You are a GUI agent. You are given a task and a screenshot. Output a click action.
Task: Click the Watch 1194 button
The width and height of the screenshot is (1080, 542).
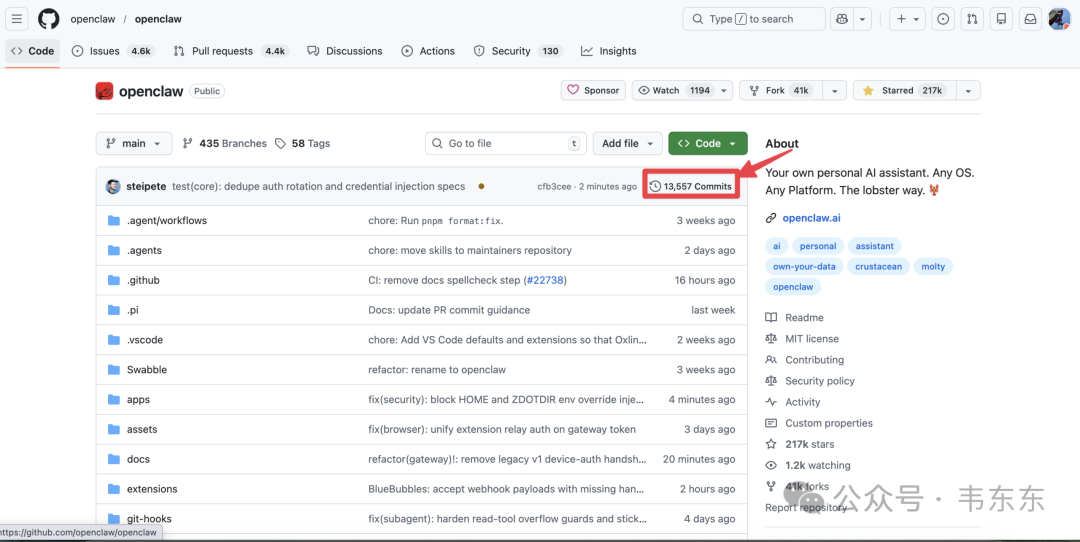[674, 90]
